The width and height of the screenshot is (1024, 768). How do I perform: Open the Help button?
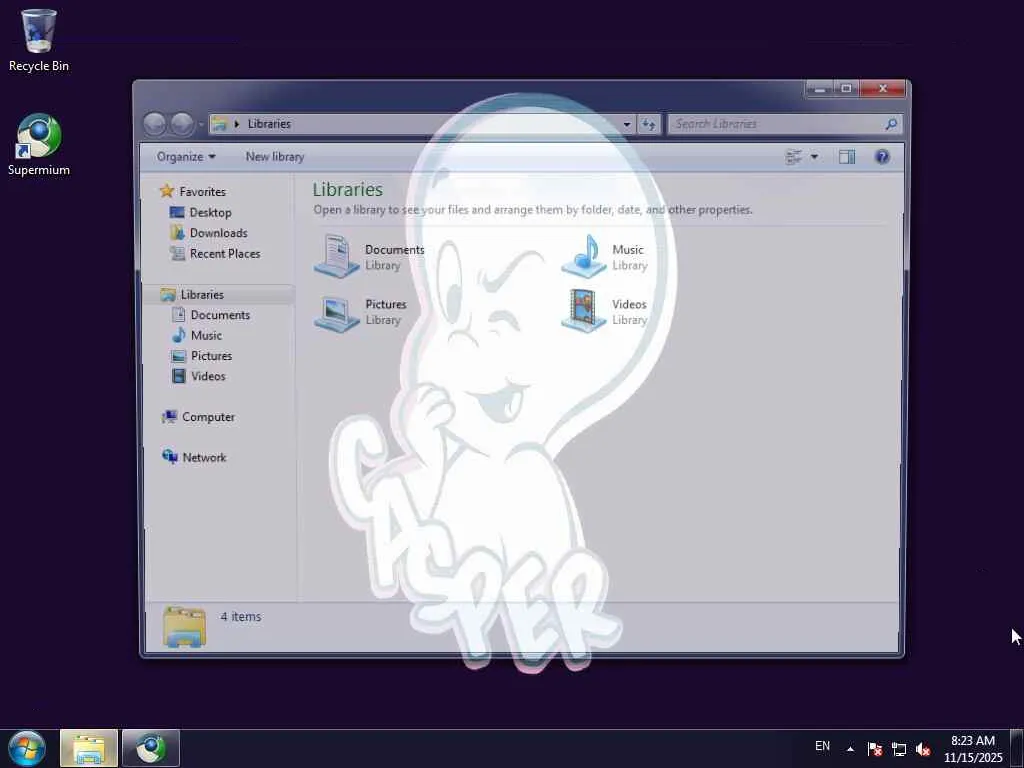click(x=882, y=157)
